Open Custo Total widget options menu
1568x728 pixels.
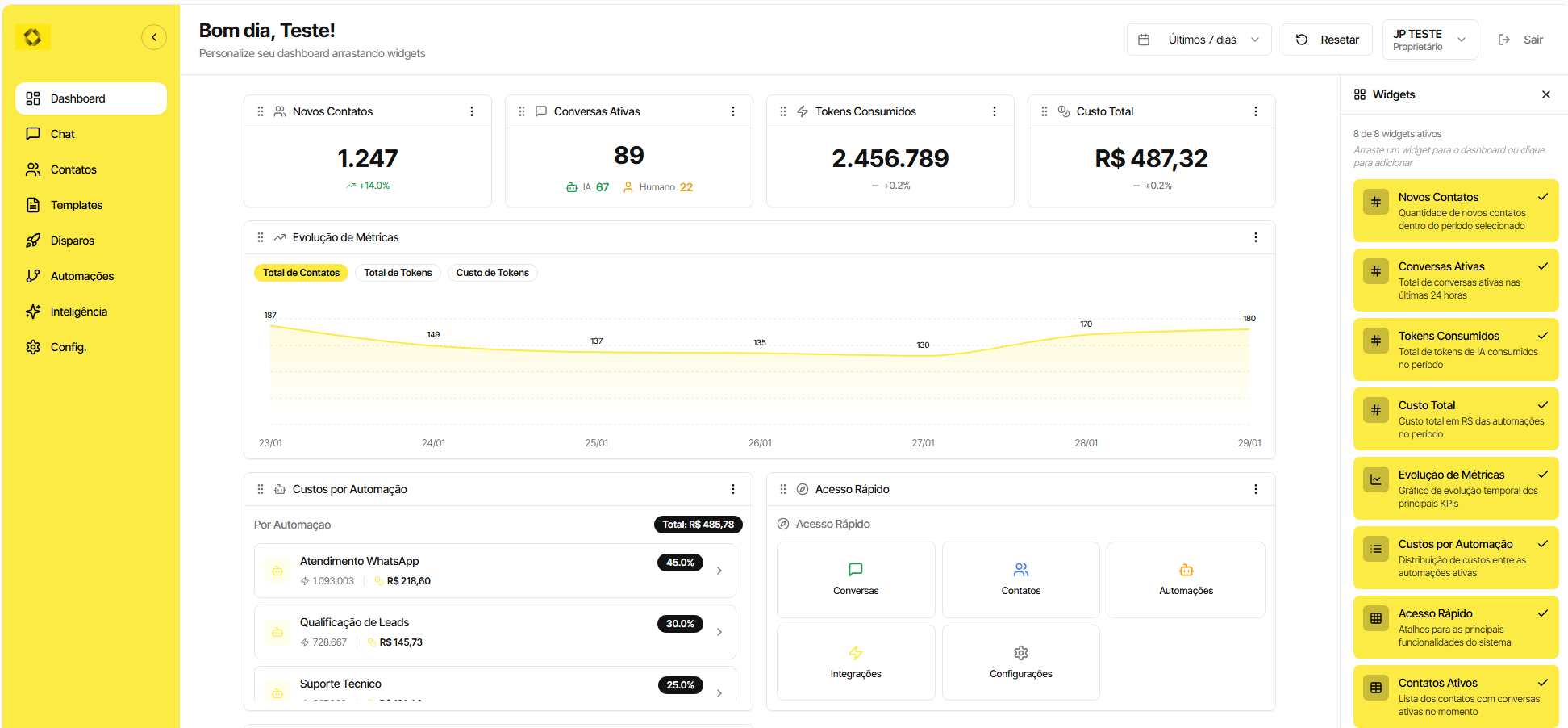tap(1256, 111)
